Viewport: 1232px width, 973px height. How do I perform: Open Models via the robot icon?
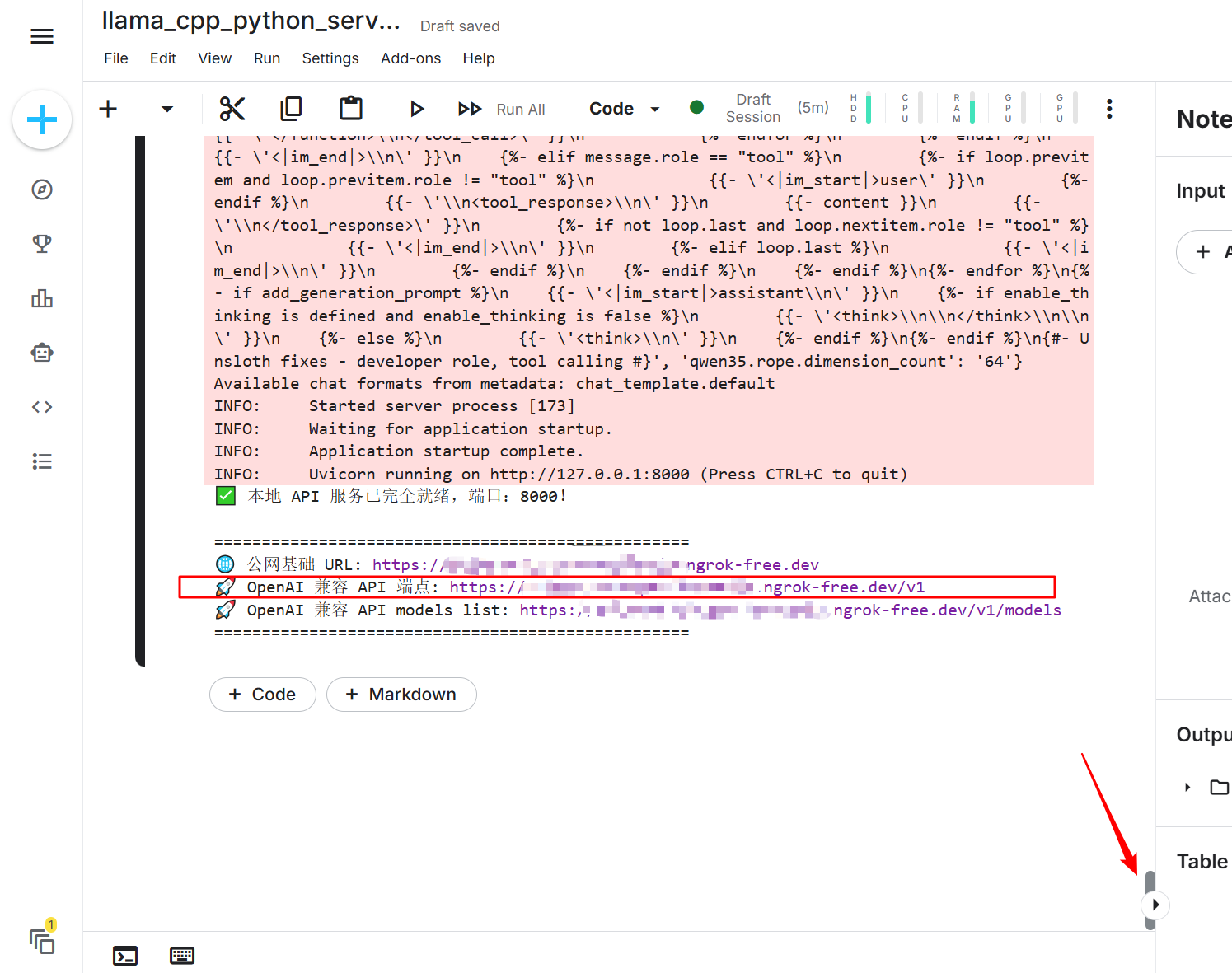click(42, 353)
